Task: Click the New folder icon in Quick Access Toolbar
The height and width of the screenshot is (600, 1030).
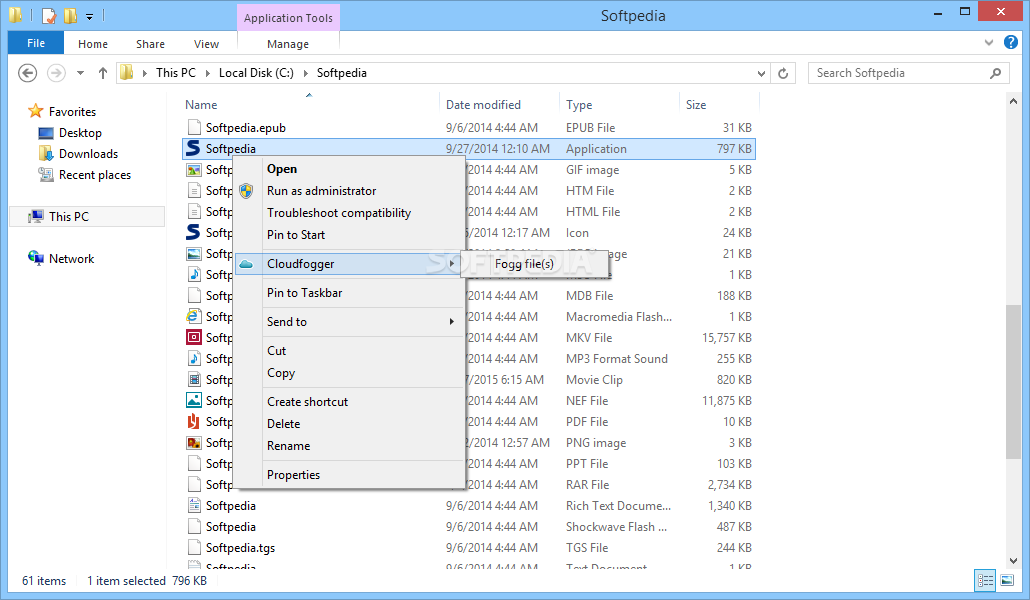Action: click(x=70, y=15)
